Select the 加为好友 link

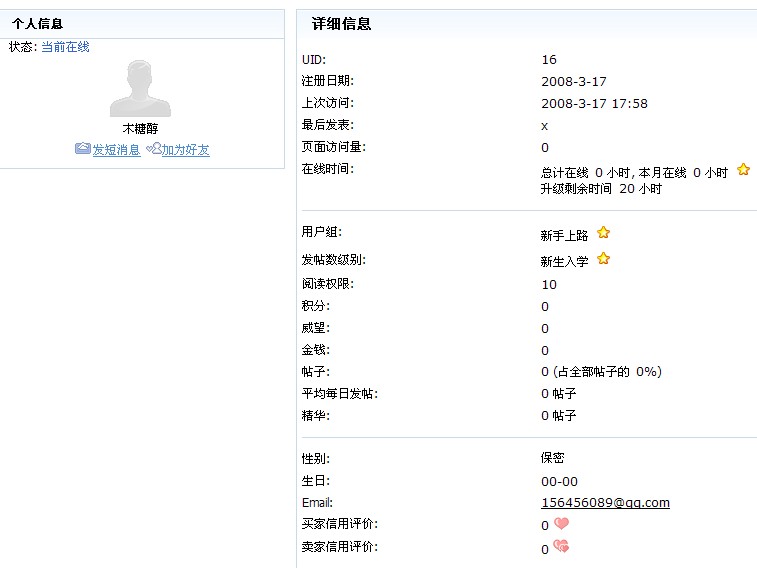click(186, 150)
